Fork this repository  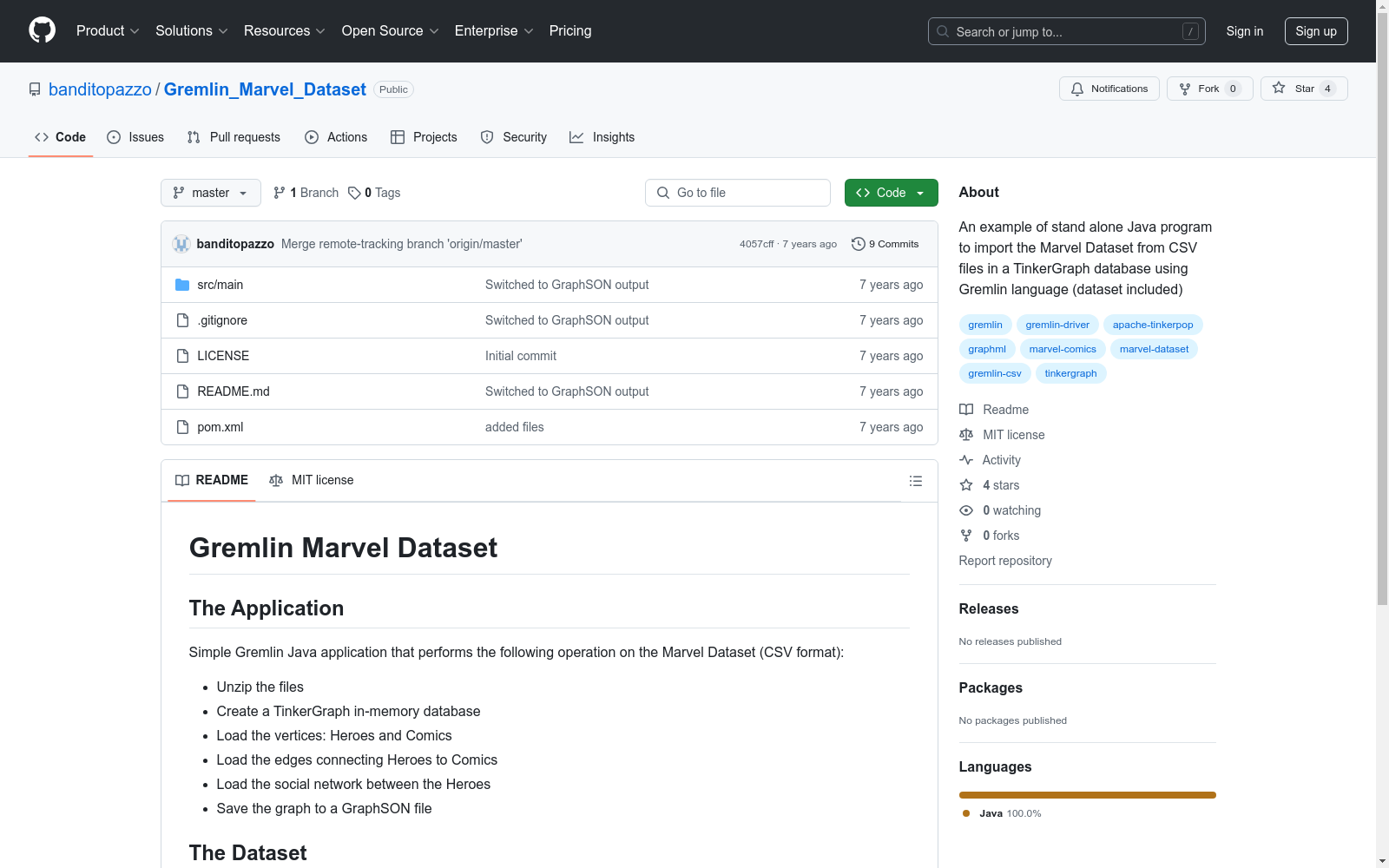1210,89
